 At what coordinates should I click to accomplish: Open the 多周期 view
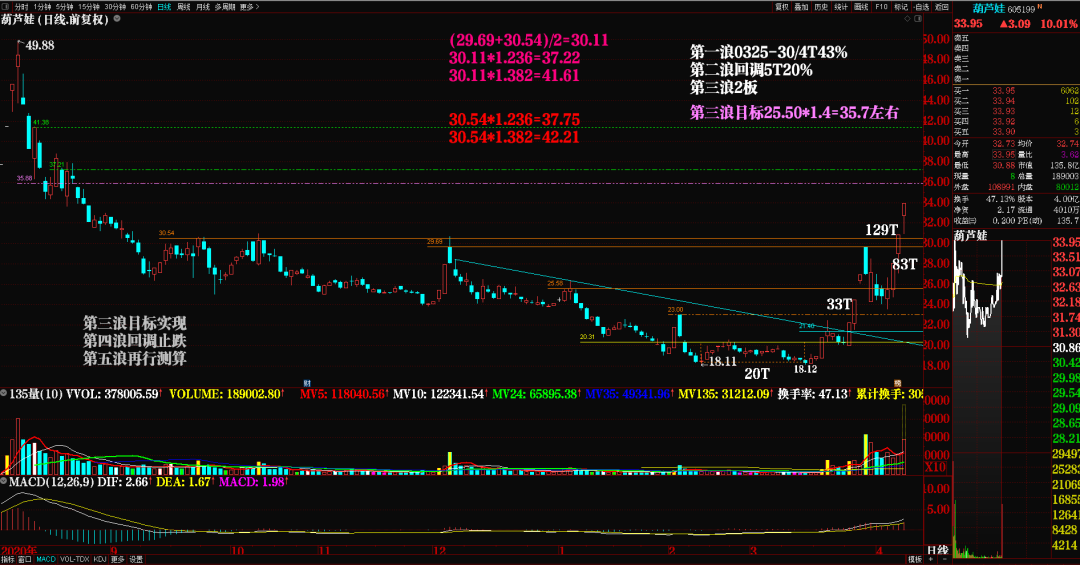coord(225,7)
